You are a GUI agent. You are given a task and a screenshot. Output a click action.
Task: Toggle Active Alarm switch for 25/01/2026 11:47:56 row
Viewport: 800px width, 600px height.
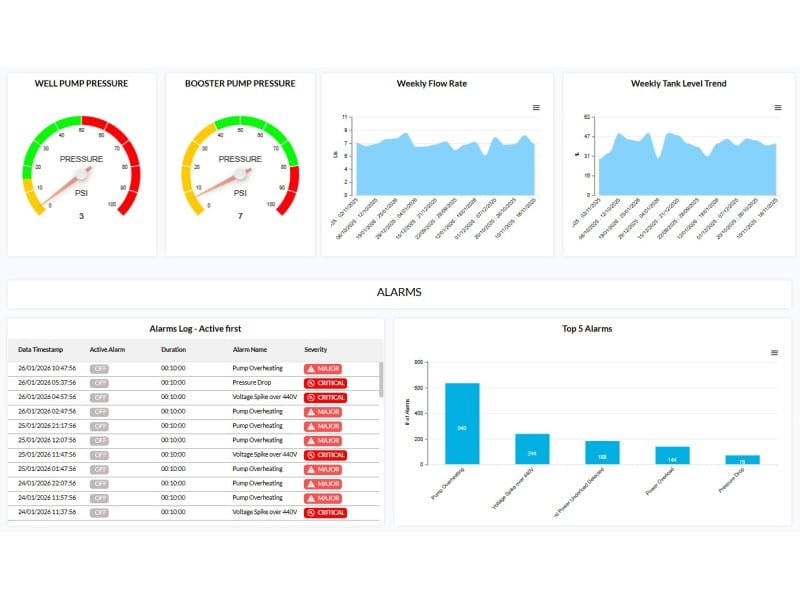click(99, 455)
